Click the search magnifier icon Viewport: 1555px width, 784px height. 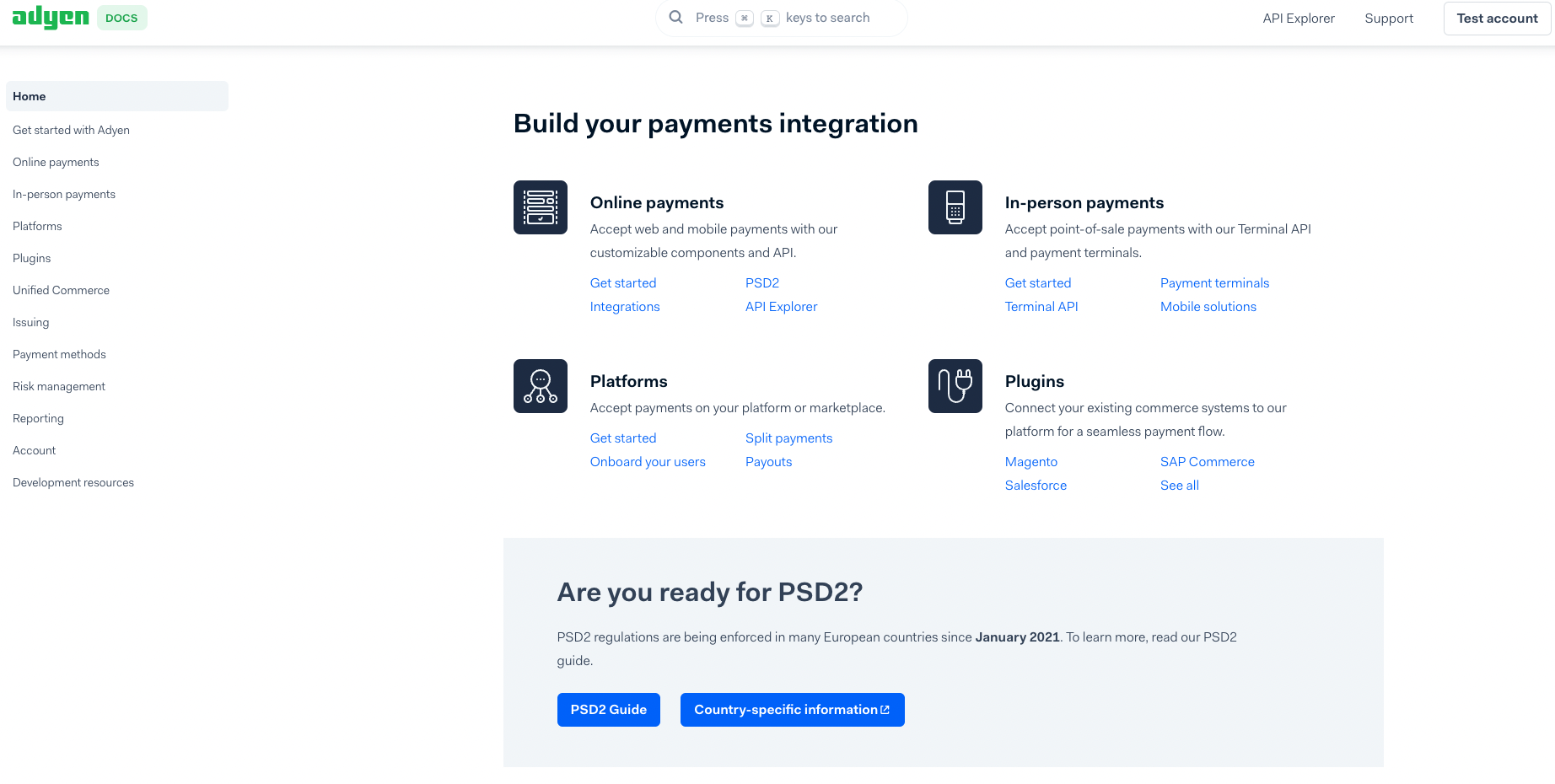(x=675, y=17)
